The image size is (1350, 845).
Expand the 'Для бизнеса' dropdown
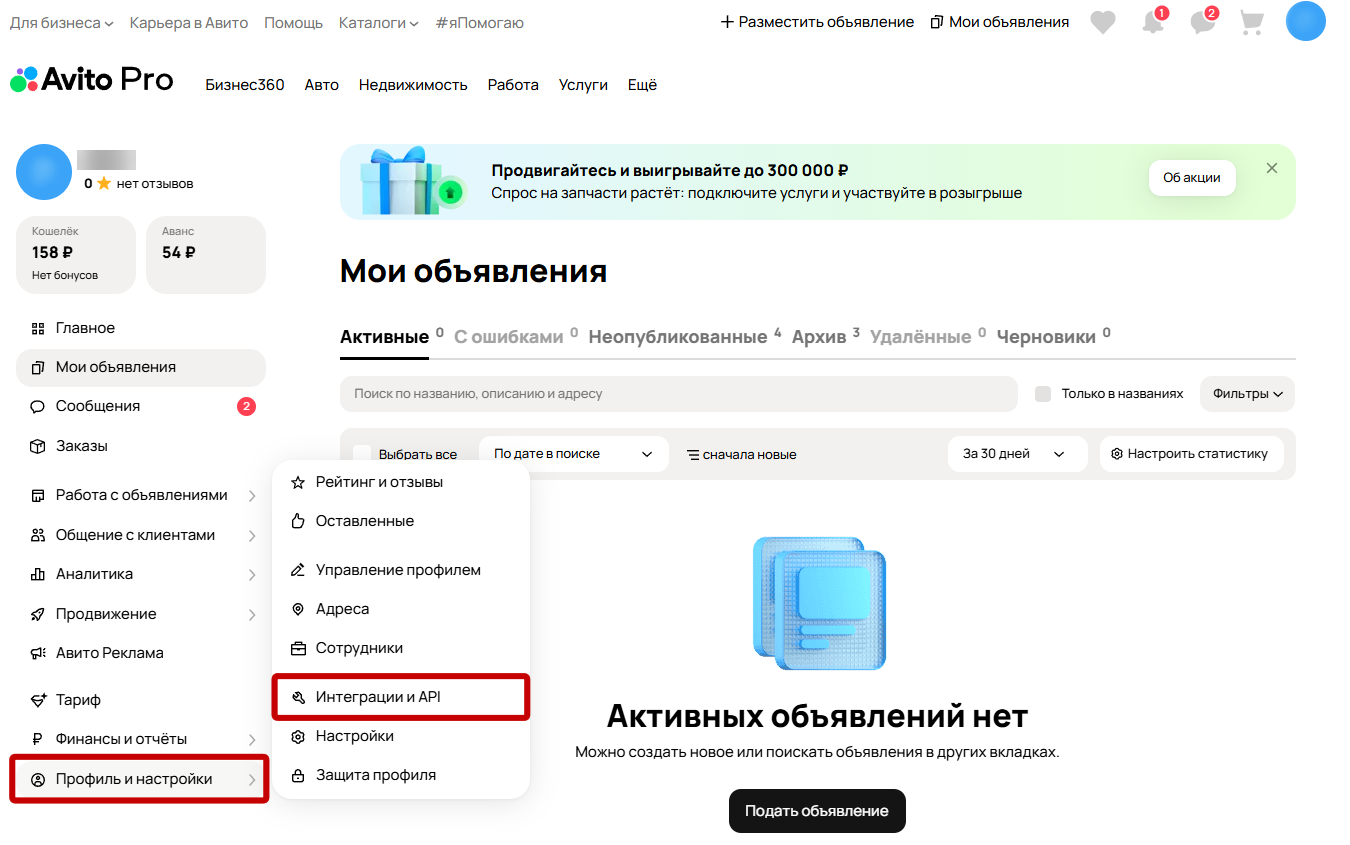(x=62, y=22)
